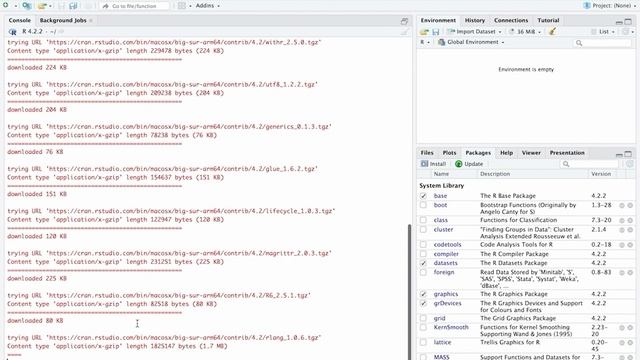Click the Environment search field
640x360 pixels.
(x=603, y=42)
